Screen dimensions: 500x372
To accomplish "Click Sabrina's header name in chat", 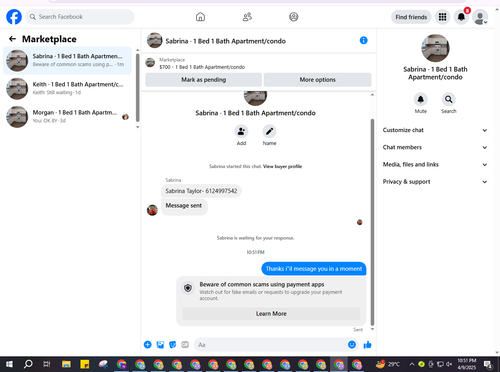I will pos(226,41).
